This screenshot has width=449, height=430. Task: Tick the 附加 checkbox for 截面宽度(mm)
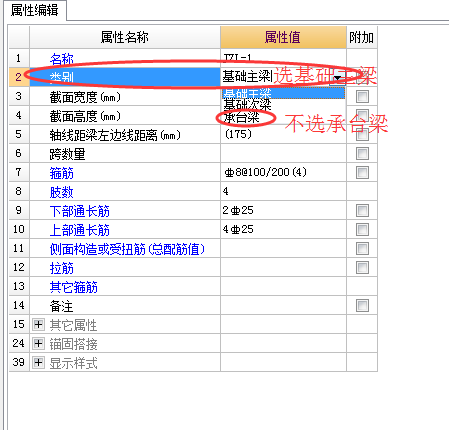[x=362, y=97]
